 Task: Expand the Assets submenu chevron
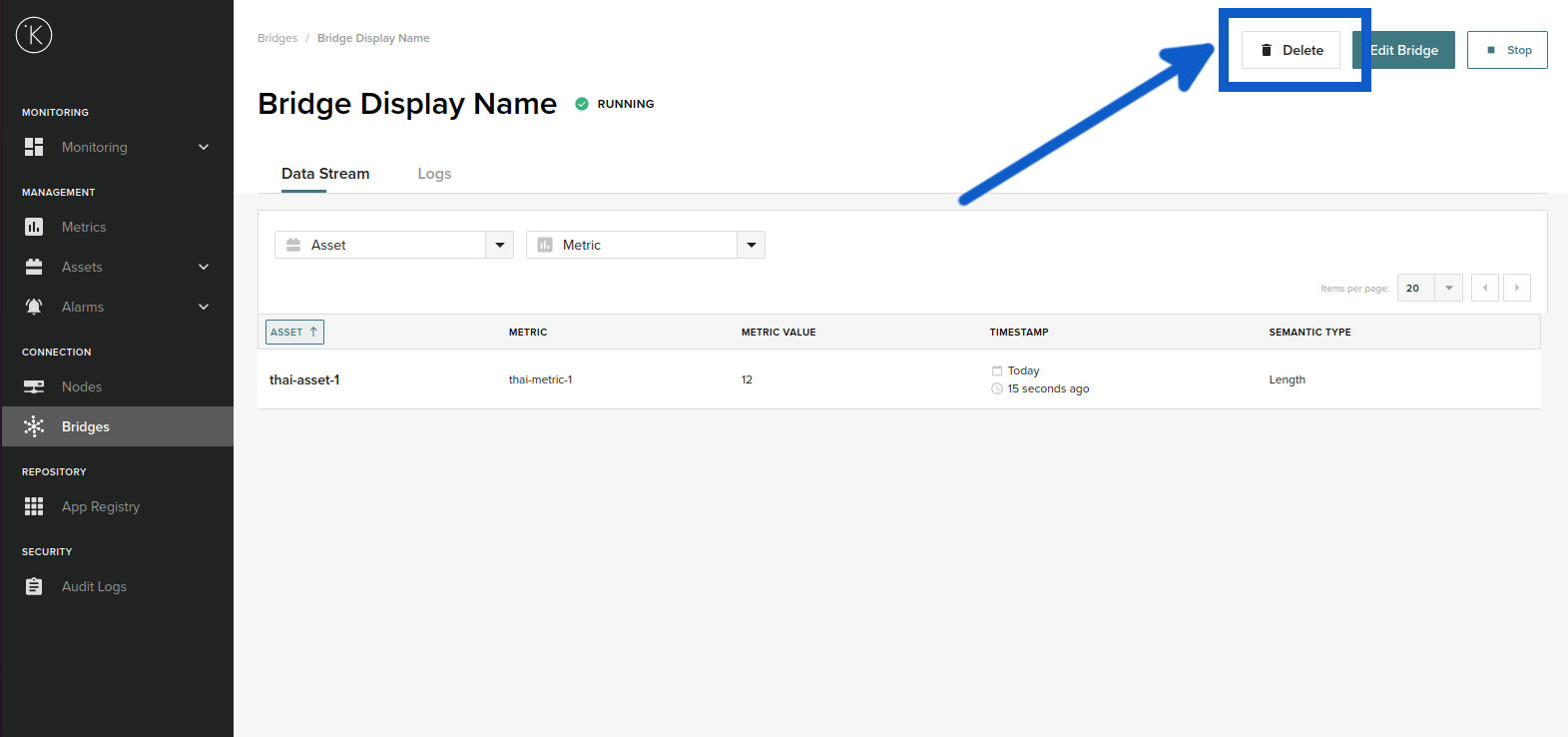click(204, 267)
